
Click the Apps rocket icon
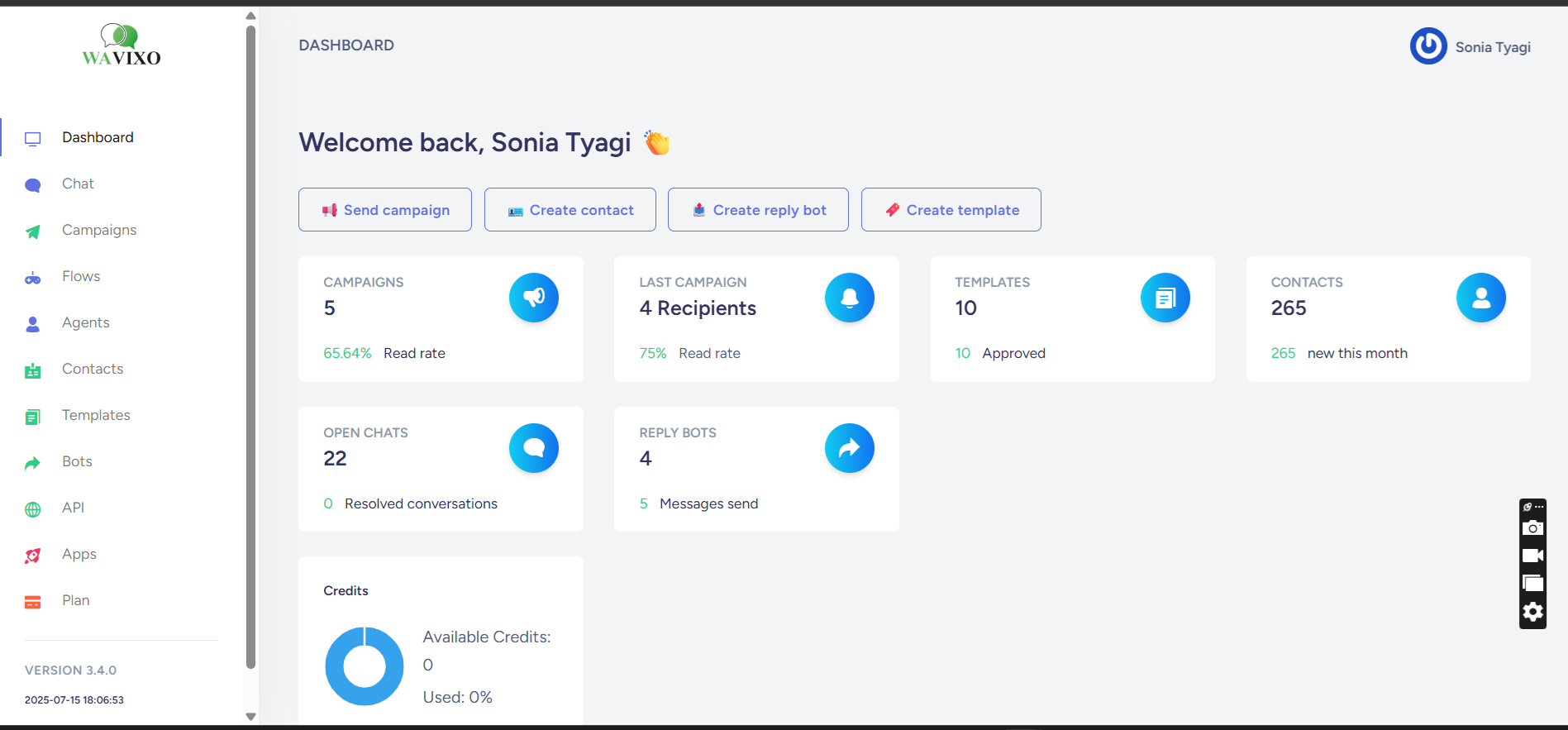point(33,556)
